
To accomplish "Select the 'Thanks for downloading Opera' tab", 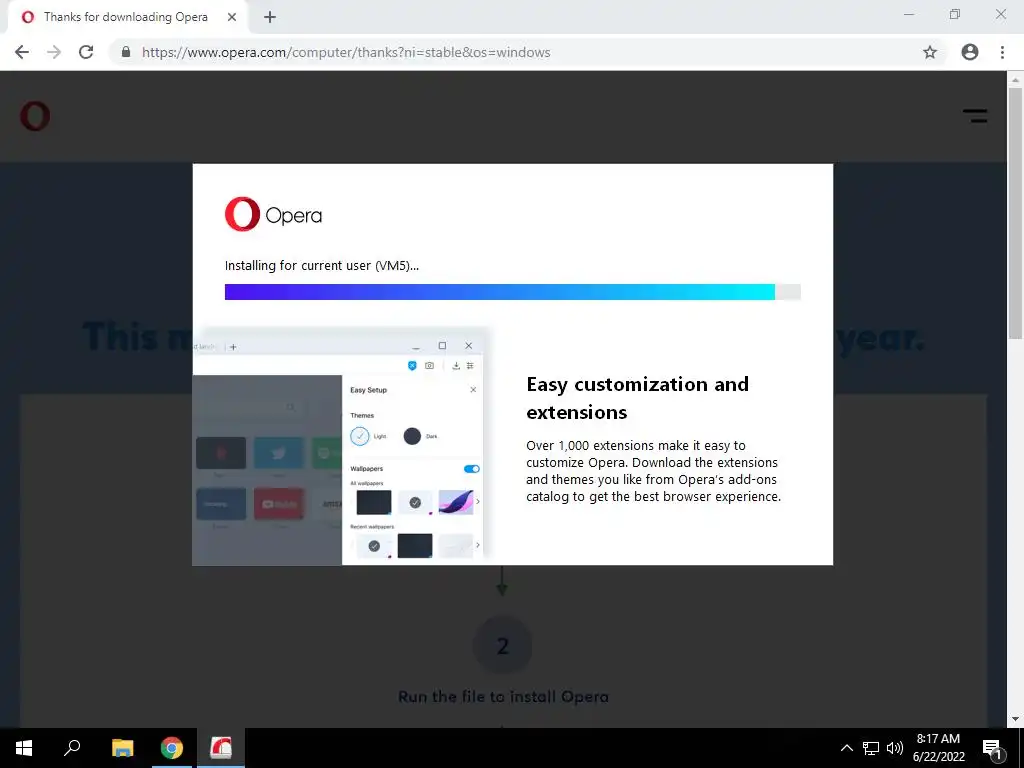I will 127,18.
